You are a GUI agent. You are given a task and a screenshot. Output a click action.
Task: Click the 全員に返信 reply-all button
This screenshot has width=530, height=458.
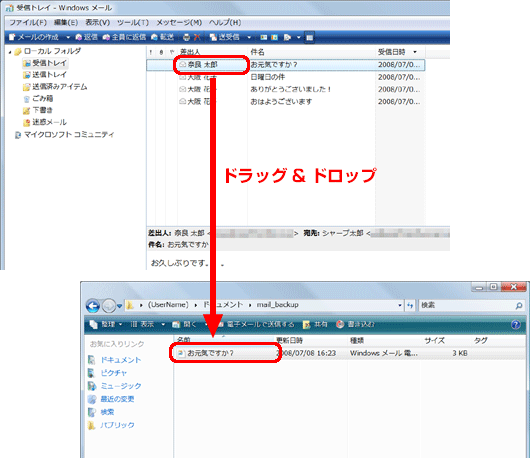(x=124, y=37)
